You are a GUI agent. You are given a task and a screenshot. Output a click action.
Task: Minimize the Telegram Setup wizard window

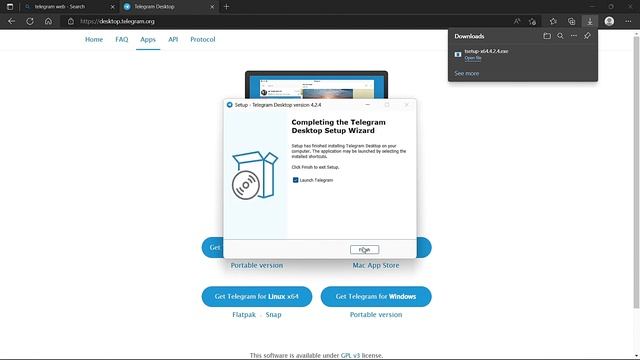(x=367, y=105)
